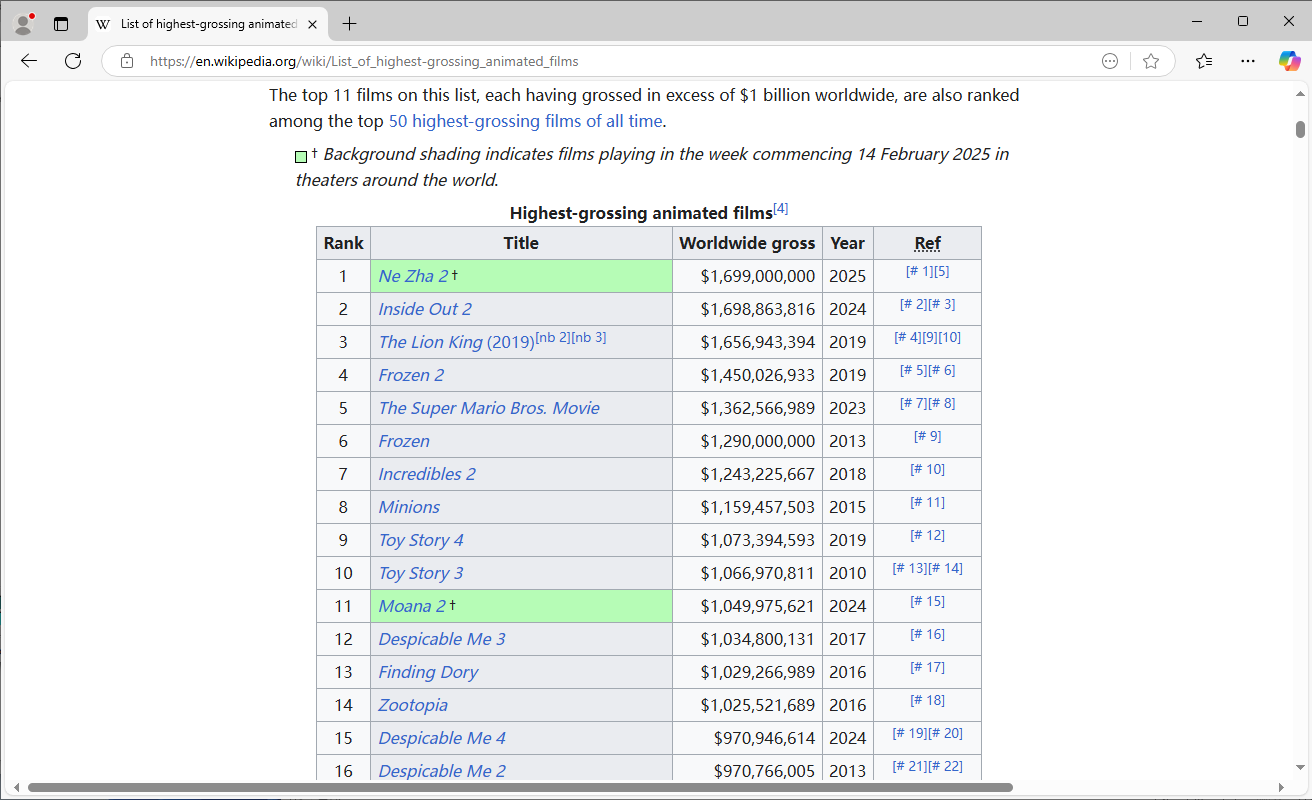Image resolution: width=1312 pixels, height=800 pixels.
Task: Open the Frozen film link in rank 6
Action: click(404, 441)
